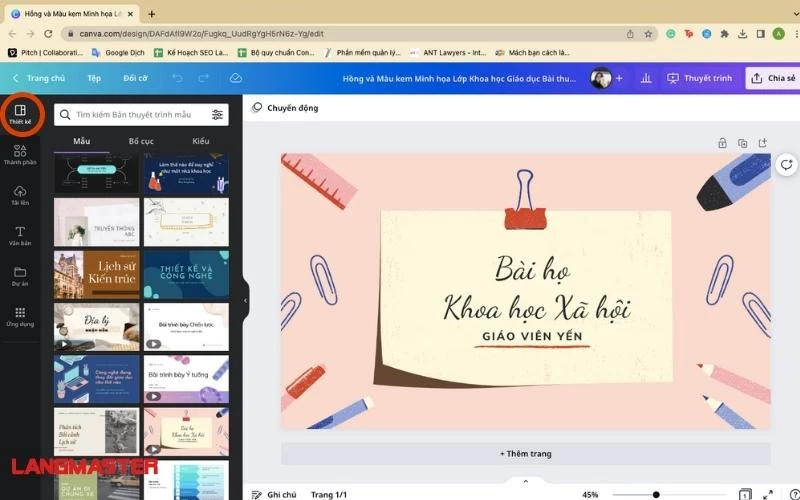Image resolution: width=800 pixels, height=500 pixels.
Task: Open search filter options icon
Action: pyautogui.click(x=217, y=115)
